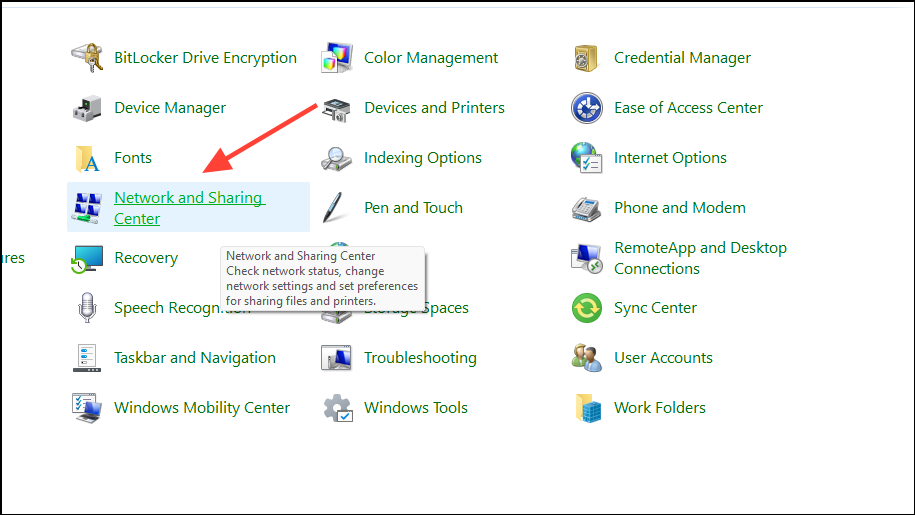Open the Ease of Access Center icon
The width and height of the screenshot is (915, 515).
pyautogui.click(x=586, y=108)
